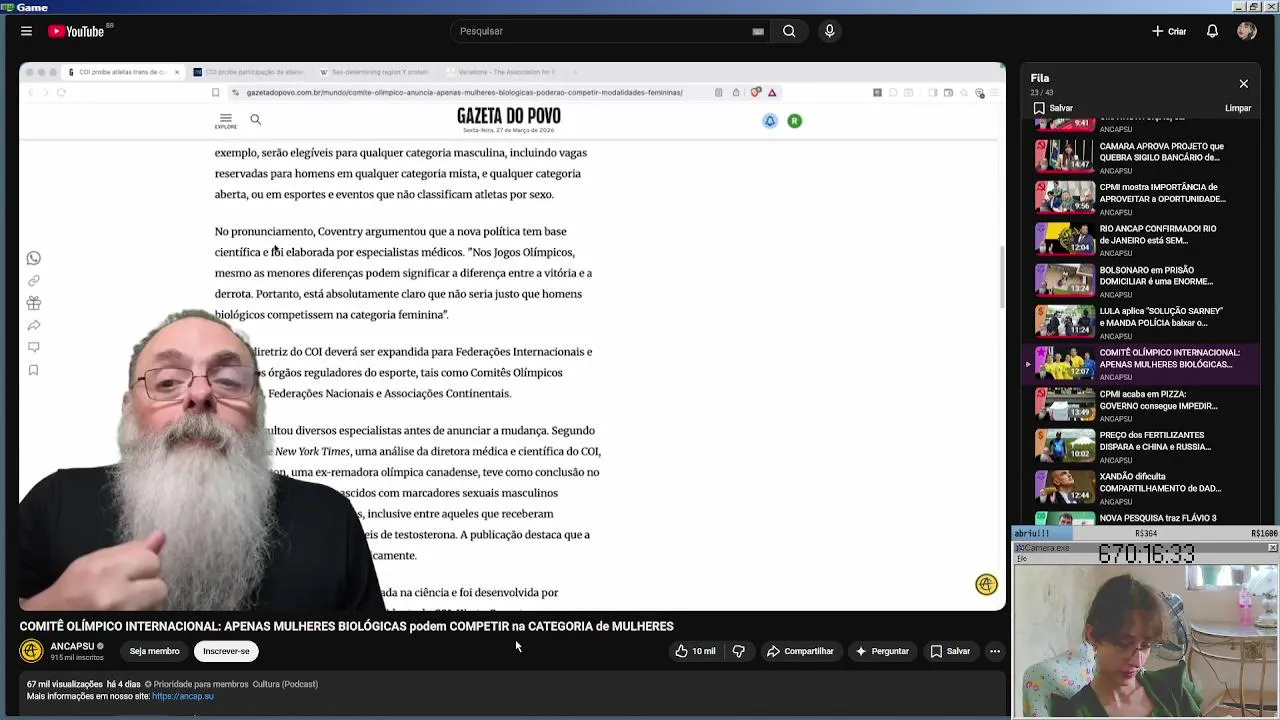Click the search icon on Gazeta page

pos(255,119)
